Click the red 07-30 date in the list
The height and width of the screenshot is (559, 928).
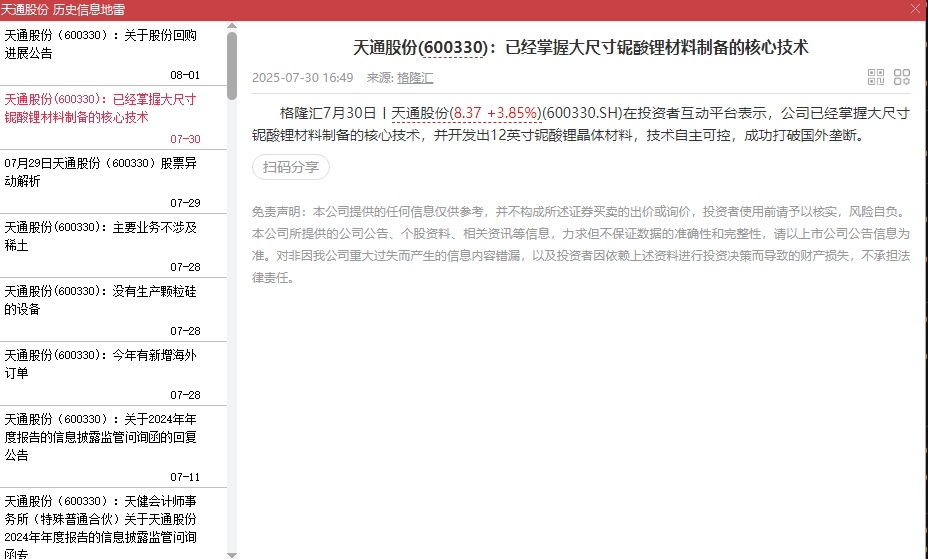click(185, 139)
